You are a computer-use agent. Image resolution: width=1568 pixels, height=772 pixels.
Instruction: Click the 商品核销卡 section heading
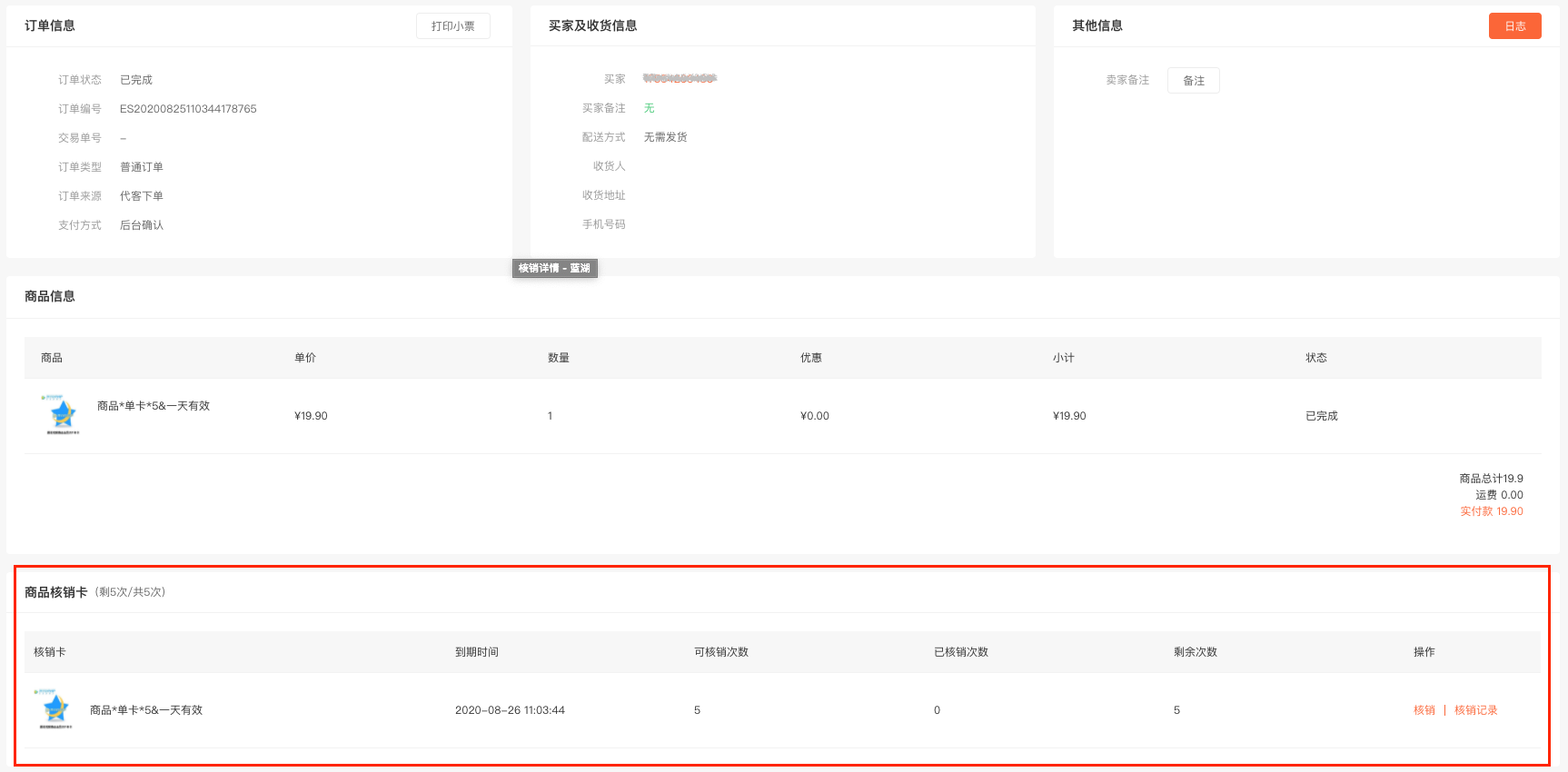pos(56,592)
